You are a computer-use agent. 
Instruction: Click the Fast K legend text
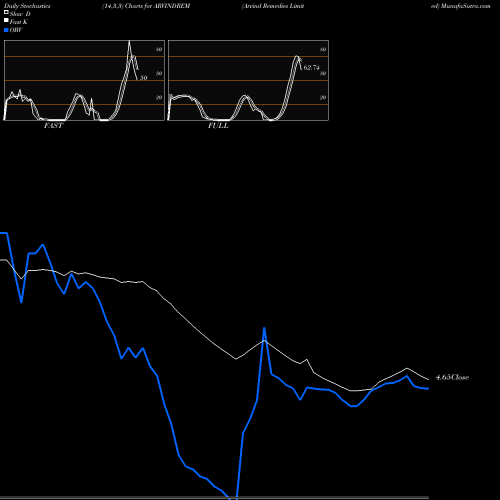click(x=19, y=22)
